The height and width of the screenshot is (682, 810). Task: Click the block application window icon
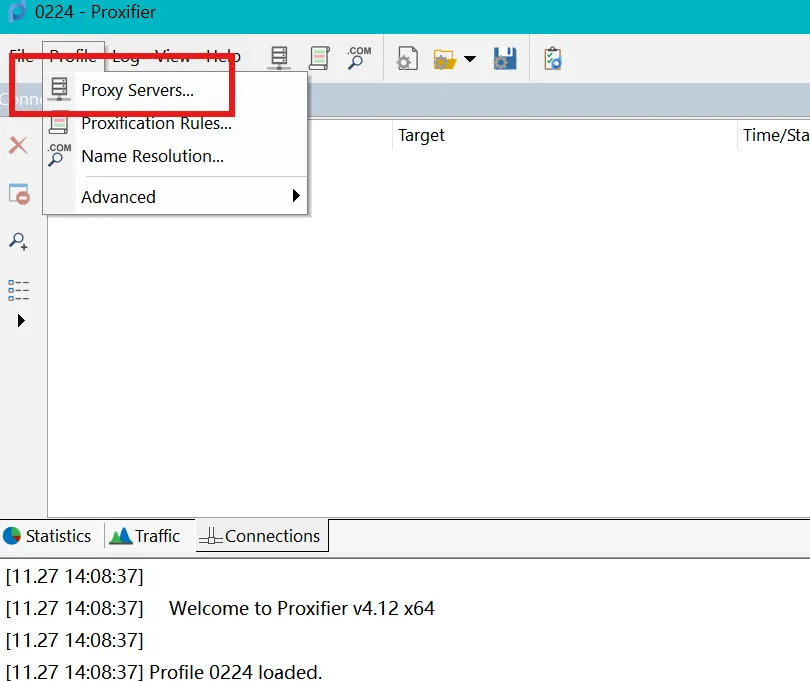pyautogui.click(x=19, y=194)
